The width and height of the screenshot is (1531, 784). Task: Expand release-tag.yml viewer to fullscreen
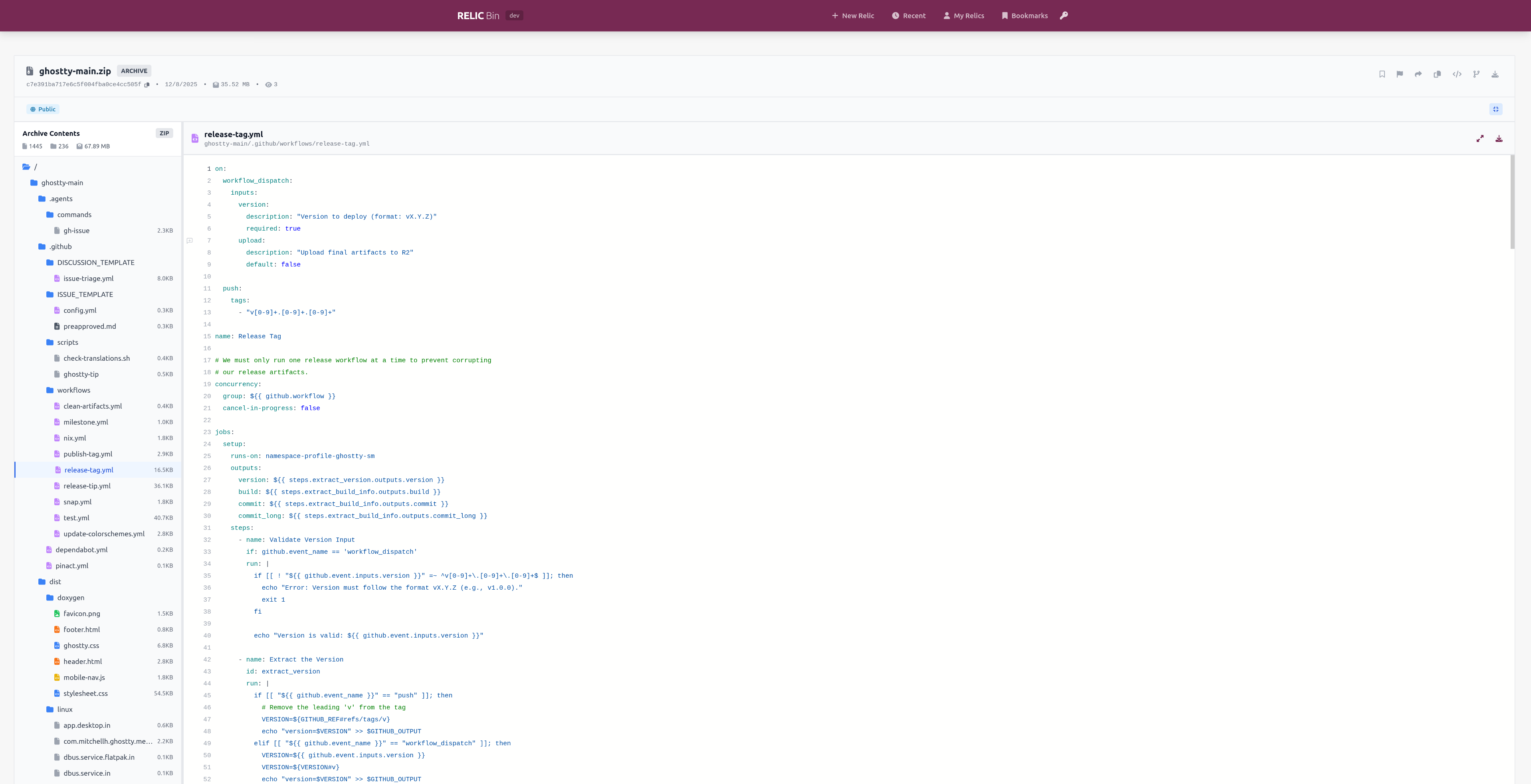1480,138
